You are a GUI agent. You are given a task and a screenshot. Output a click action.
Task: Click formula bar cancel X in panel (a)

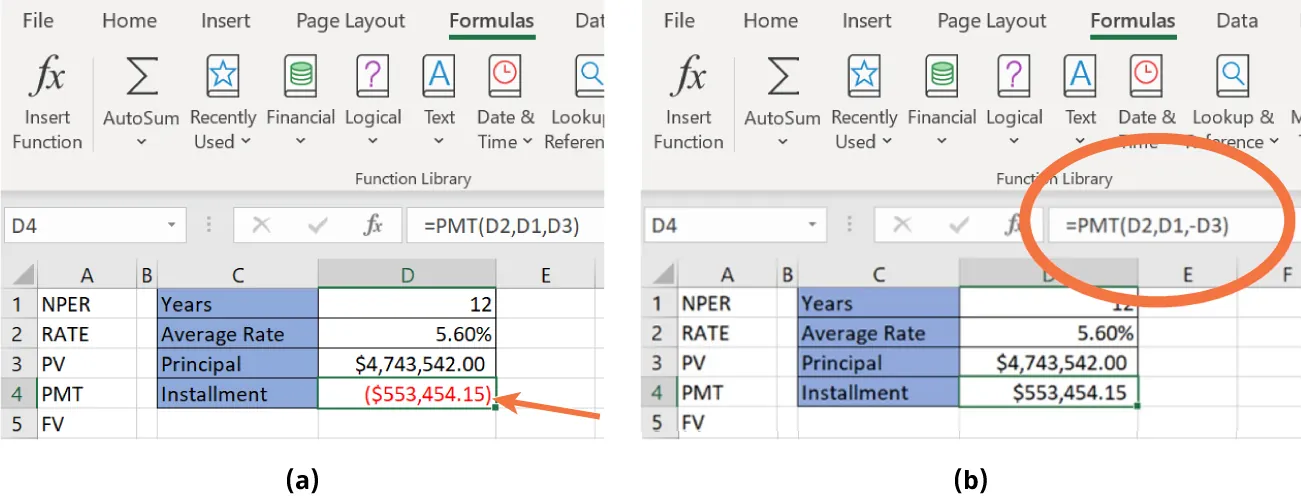click(x=262, y=226)
